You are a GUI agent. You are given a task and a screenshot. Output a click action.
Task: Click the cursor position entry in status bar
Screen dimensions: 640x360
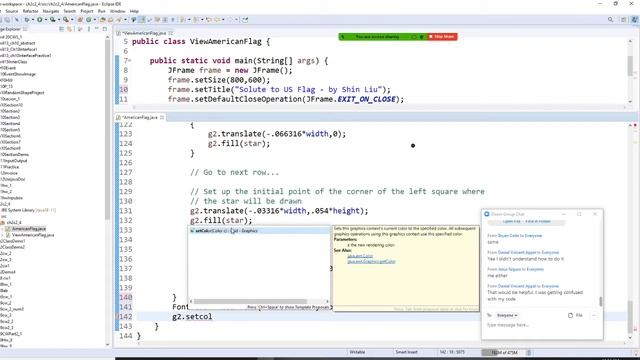point(452,352)
